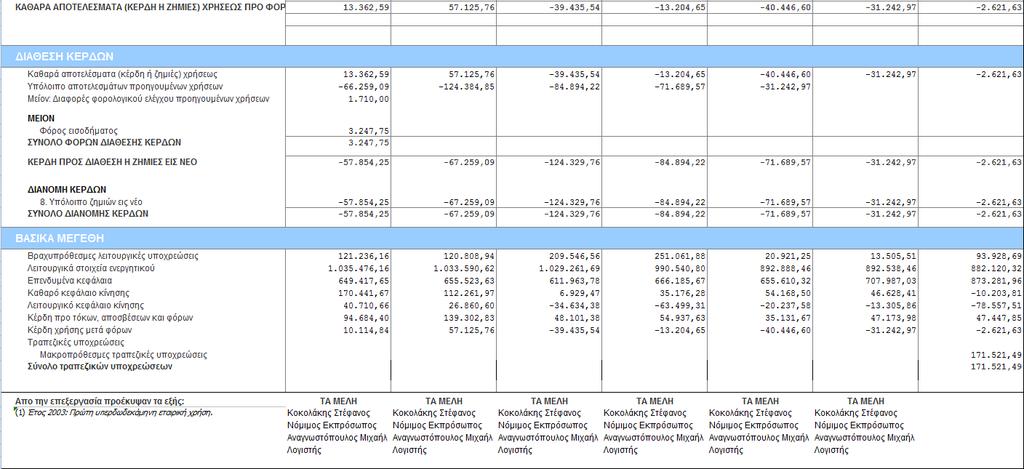Click the value 94.684,40
This screenshot has height=469, width=1024.
click(x=367, y=318)
